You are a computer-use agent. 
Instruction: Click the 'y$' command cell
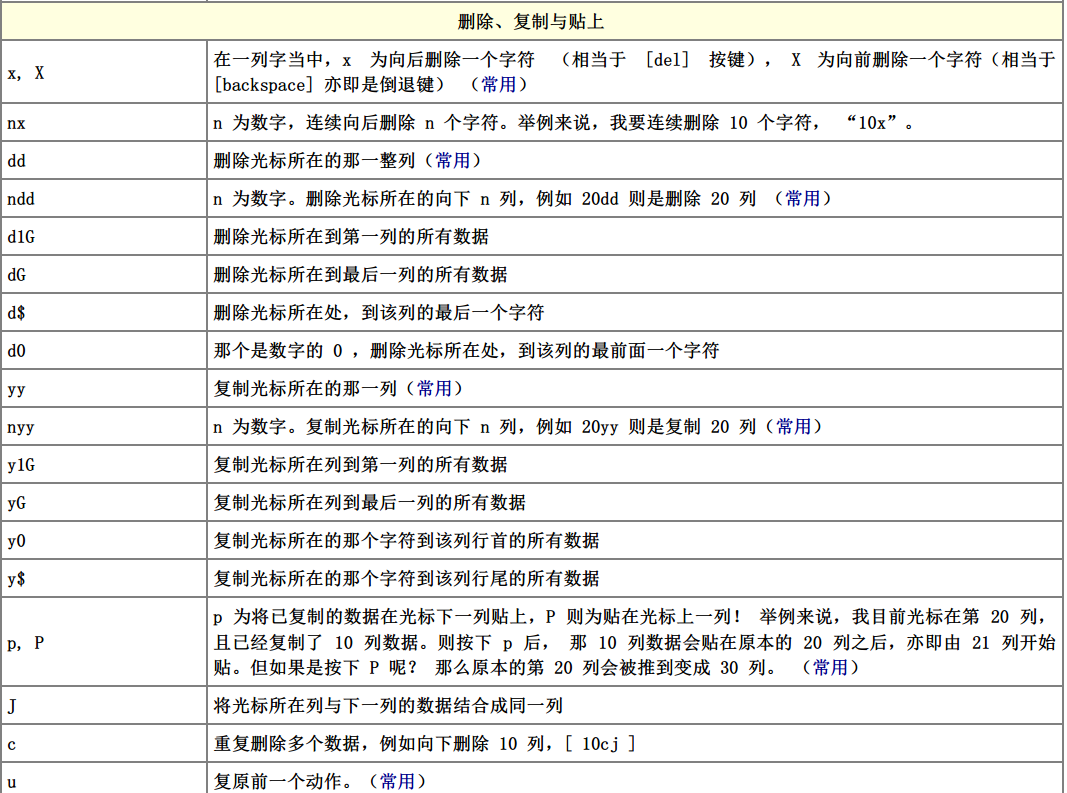(104, 579)
